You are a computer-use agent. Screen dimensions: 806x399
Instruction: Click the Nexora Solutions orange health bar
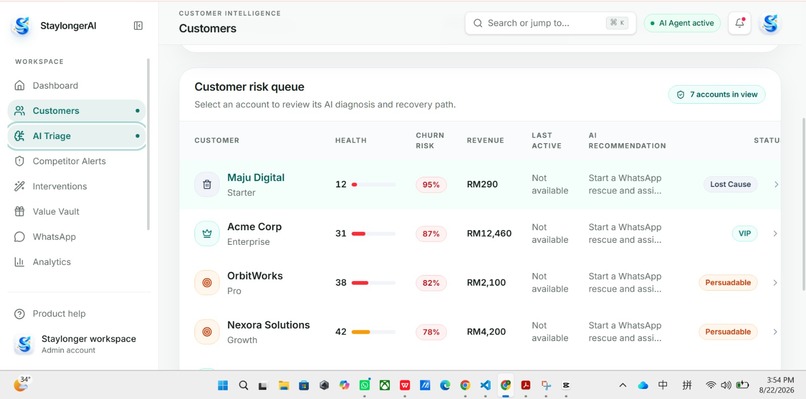pos(374,332)
